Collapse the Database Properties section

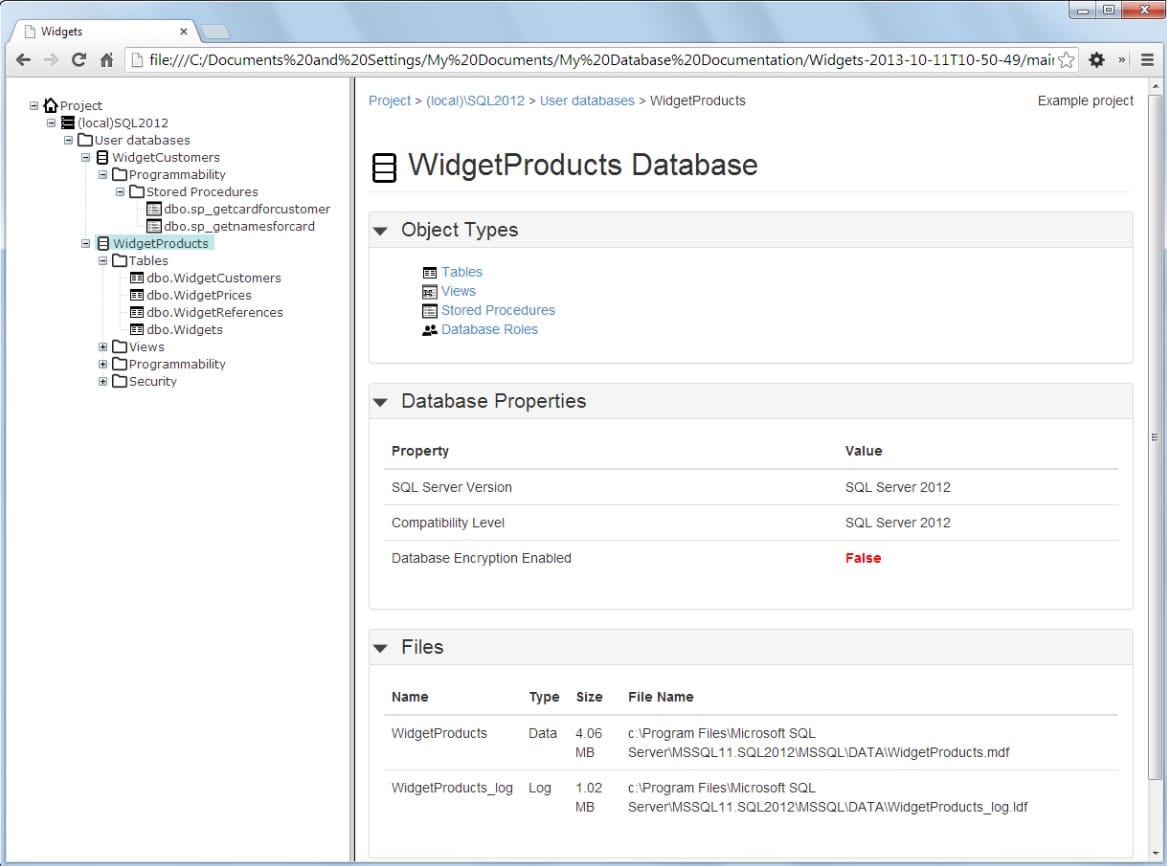(x=380, y=402)
